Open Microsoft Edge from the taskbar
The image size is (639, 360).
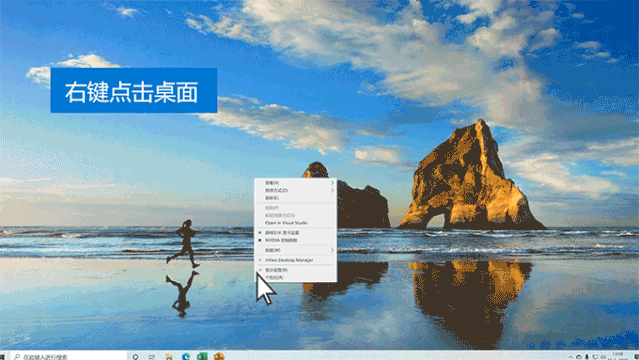coord(186,357)
